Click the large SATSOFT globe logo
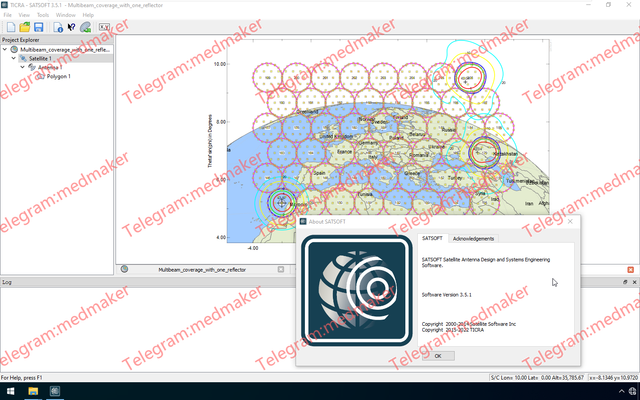Screen dimensions: 640x400 (x=357, y=291)
